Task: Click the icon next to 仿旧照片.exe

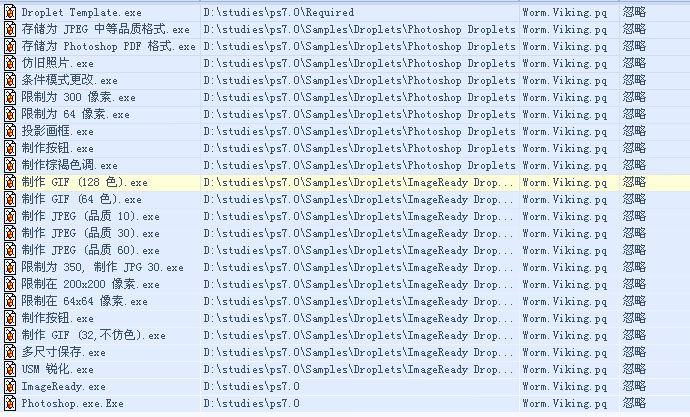Action: [x=10, y=63]
